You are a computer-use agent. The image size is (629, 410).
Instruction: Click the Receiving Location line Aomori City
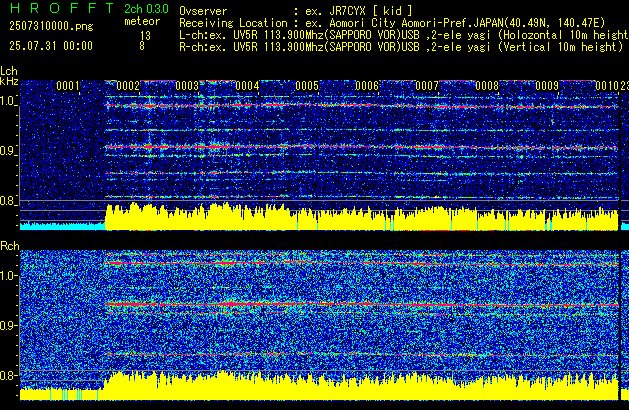click(392, 23)
